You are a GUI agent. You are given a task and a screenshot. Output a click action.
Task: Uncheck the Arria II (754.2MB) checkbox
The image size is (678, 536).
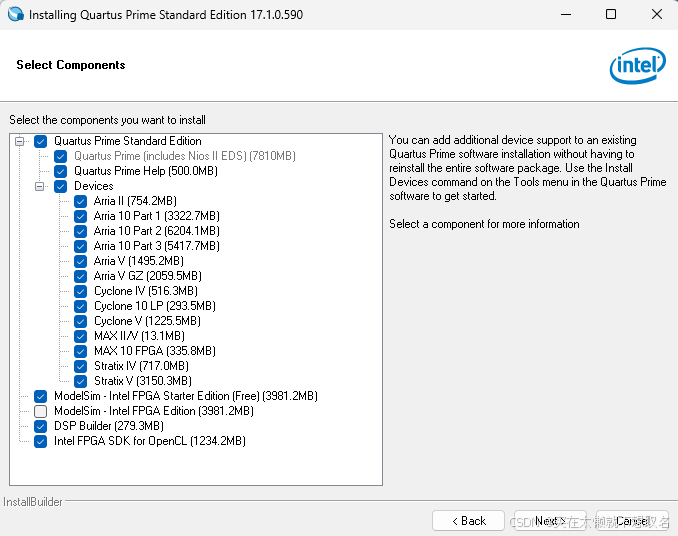tap(80, 201)
